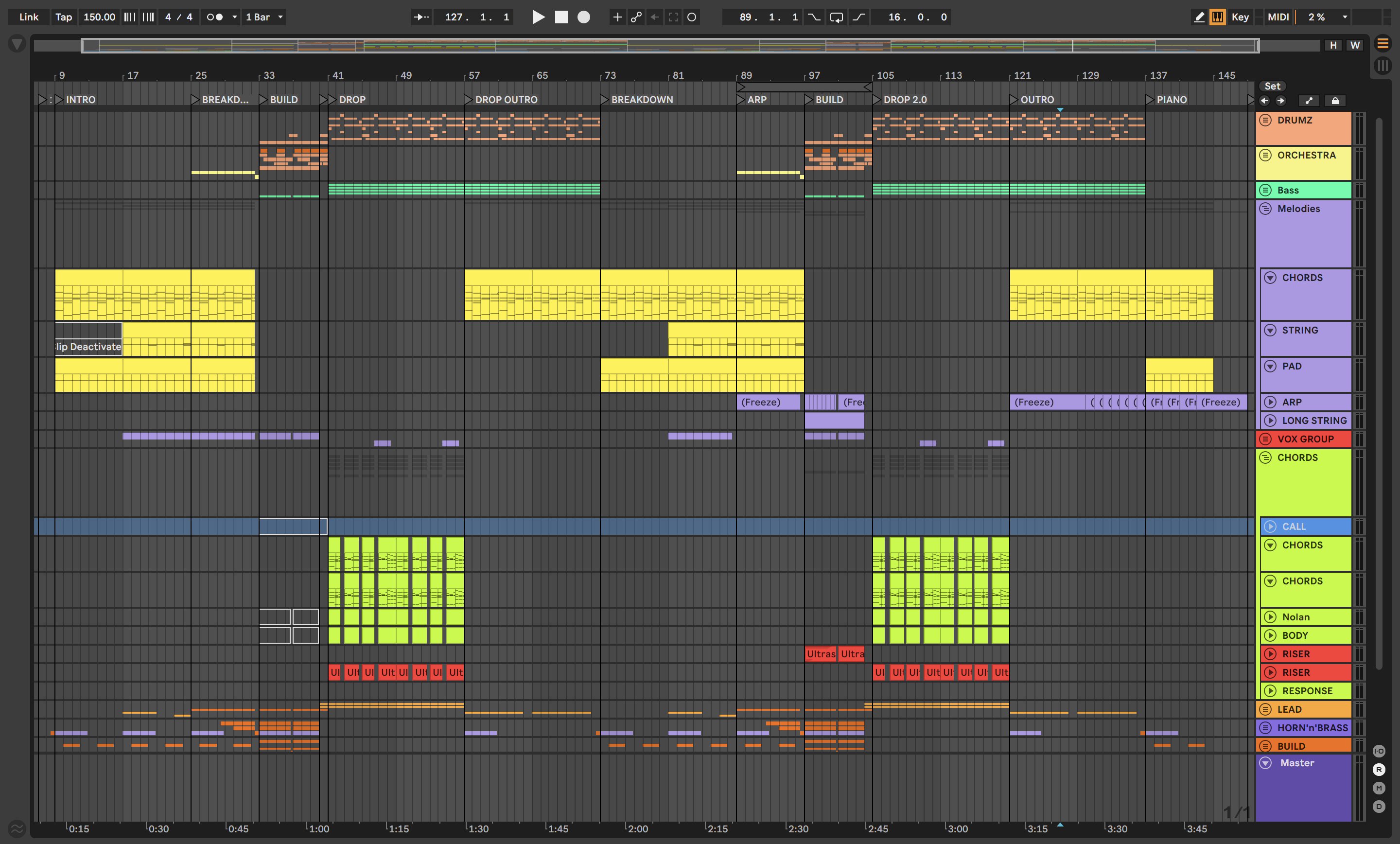Click the H optimize height button

pyautogui.click(x=1333, y=46)
